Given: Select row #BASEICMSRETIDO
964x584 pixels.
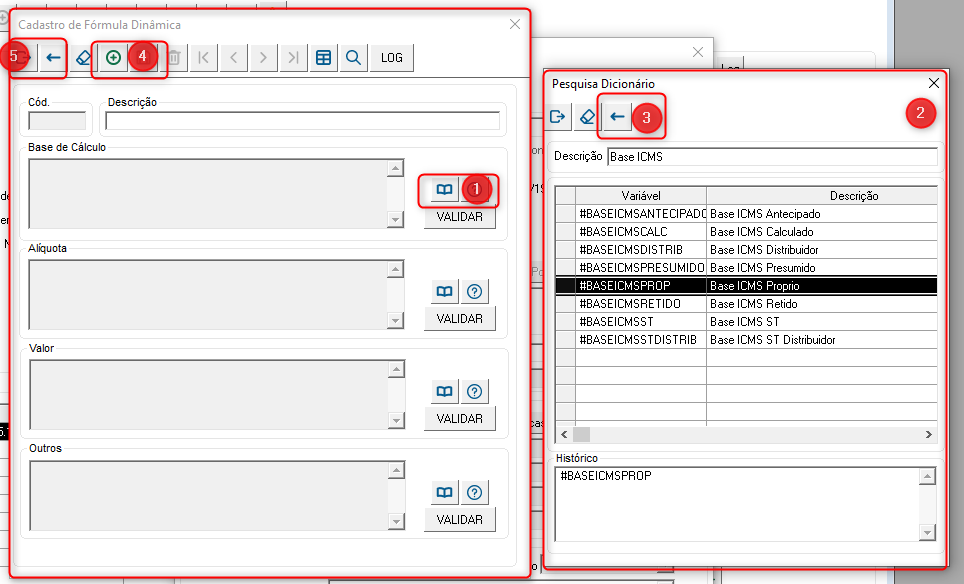Looking at the screenshot, I should click(746, 304).
